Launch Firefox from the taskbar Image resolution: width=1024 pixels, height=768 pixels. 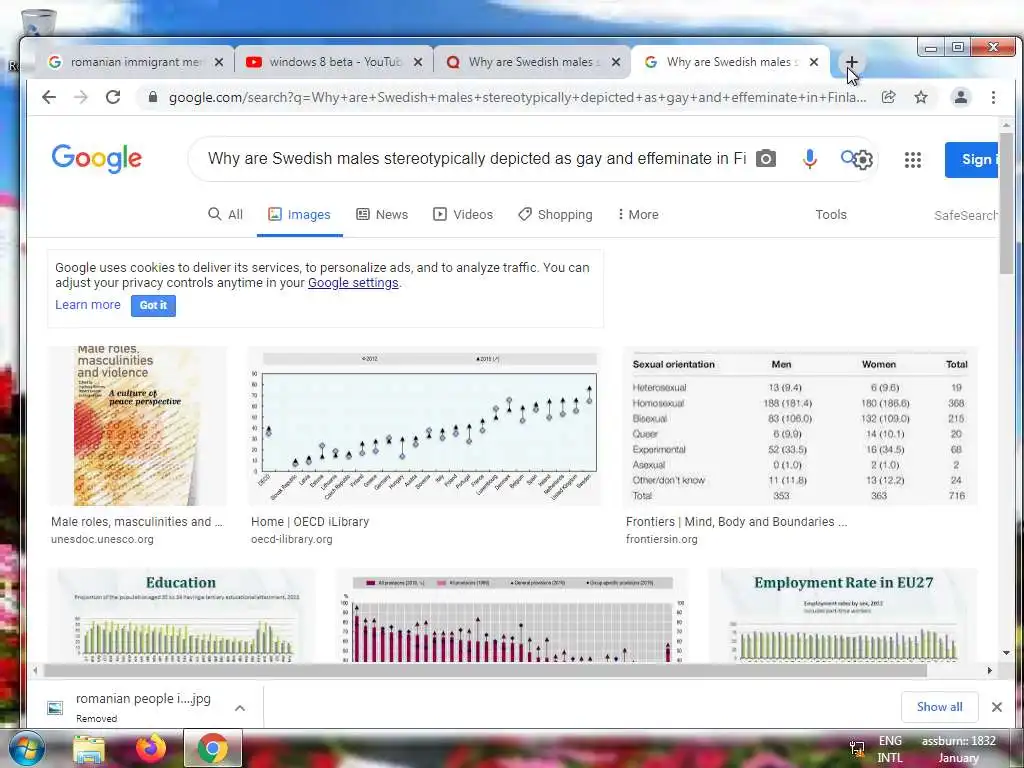(151, 748)
